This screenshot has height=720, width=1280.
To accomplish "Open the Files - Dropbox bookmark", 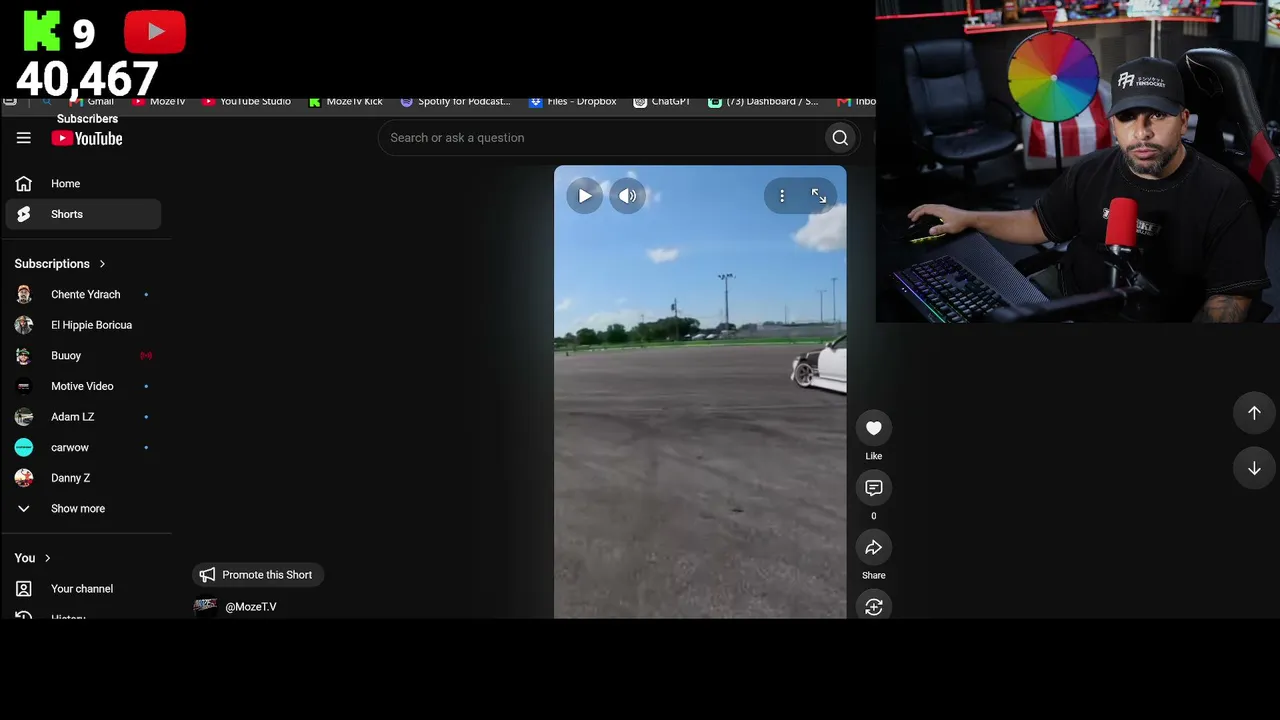I will pyautogui.click(x=573, y=101).
